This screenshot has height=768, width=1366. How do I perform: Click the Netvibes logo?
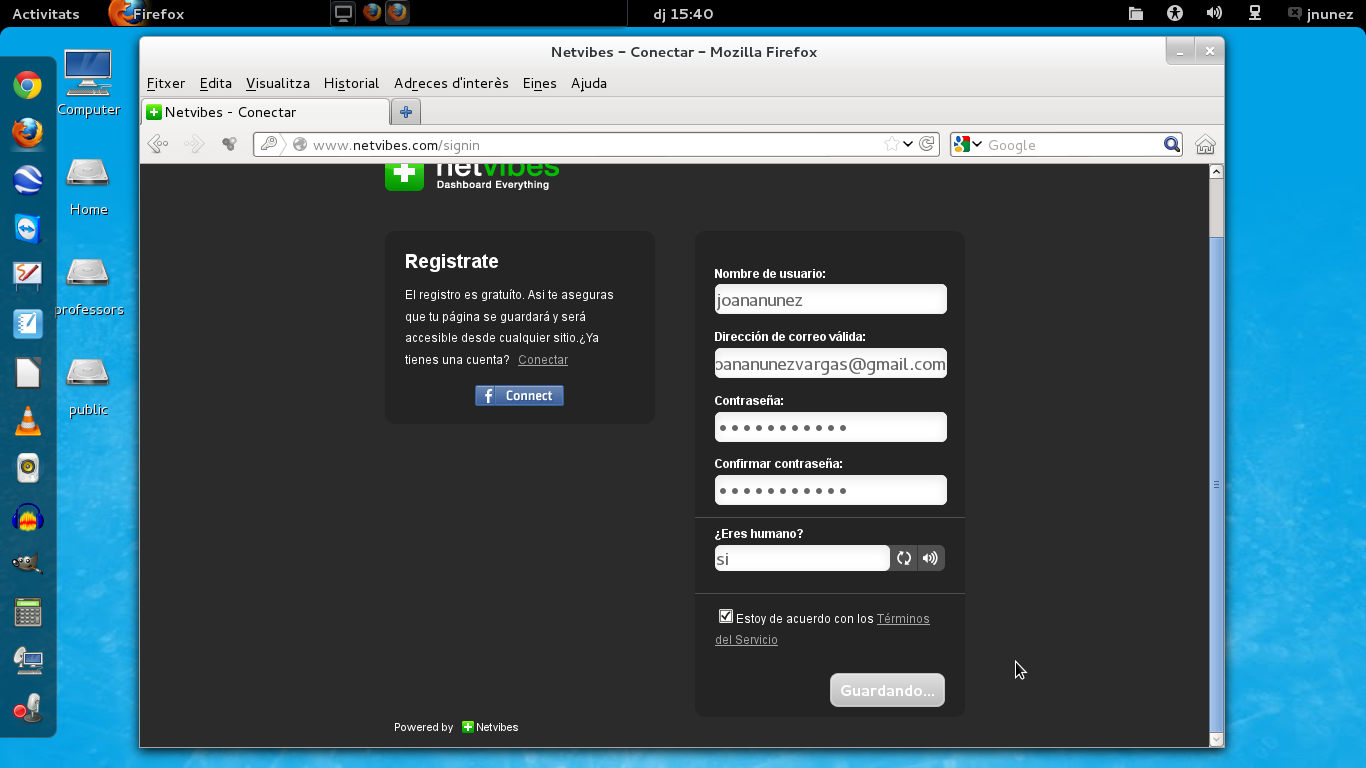coord(472,177)
